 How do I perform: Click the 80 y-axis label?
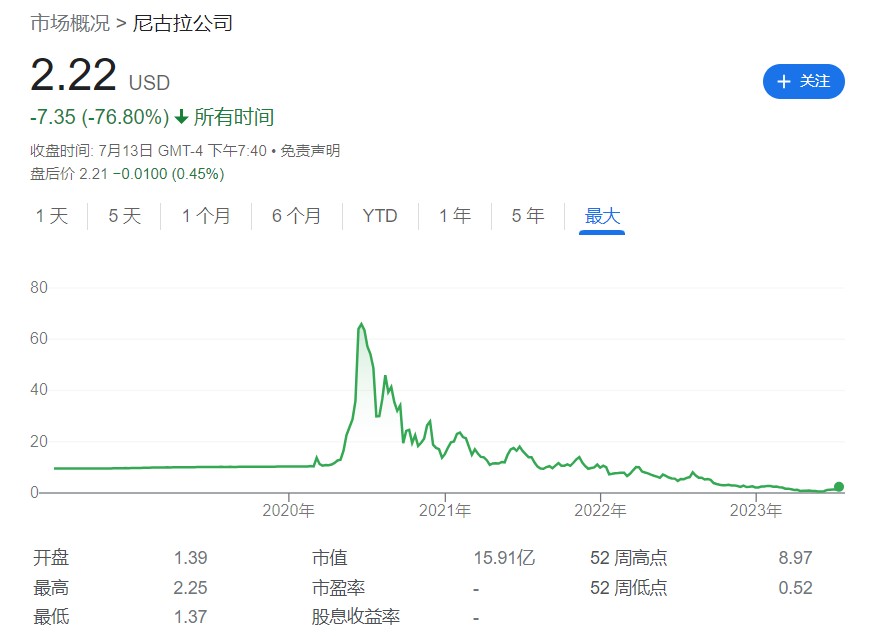39,287
